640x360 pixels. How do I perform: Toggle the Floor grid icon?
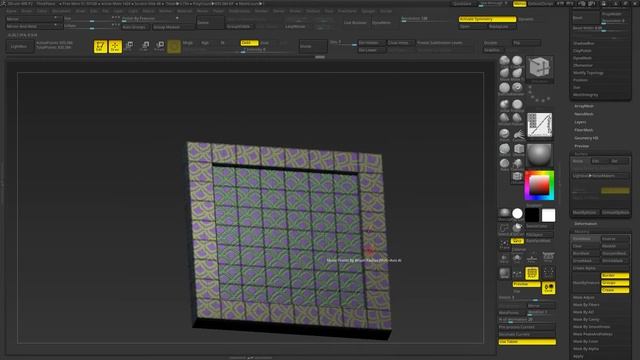pyautogui.click(x=532, y=258)
